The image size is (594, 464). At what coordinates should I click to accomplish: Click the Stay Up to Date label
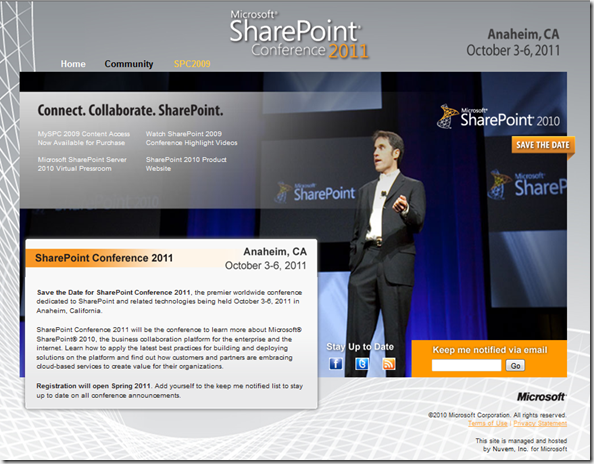[360, 347]
